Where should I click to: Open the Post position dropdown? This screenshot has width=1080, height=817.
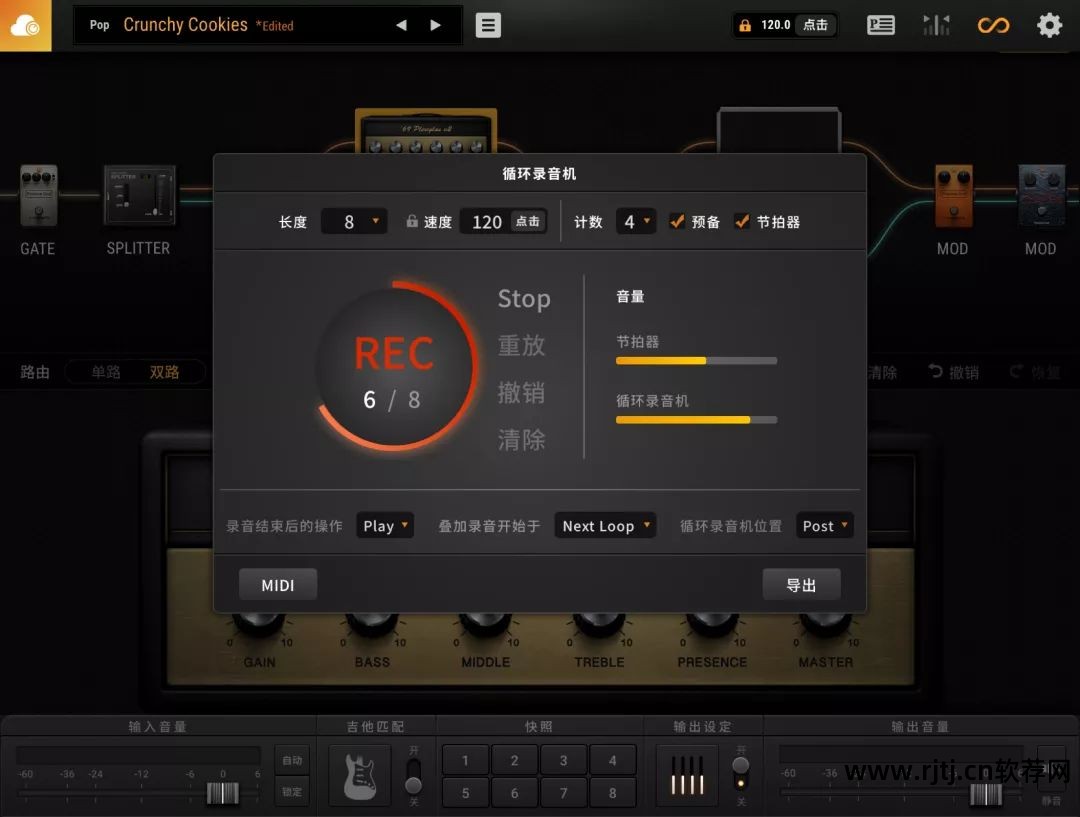tap(824, 525)
